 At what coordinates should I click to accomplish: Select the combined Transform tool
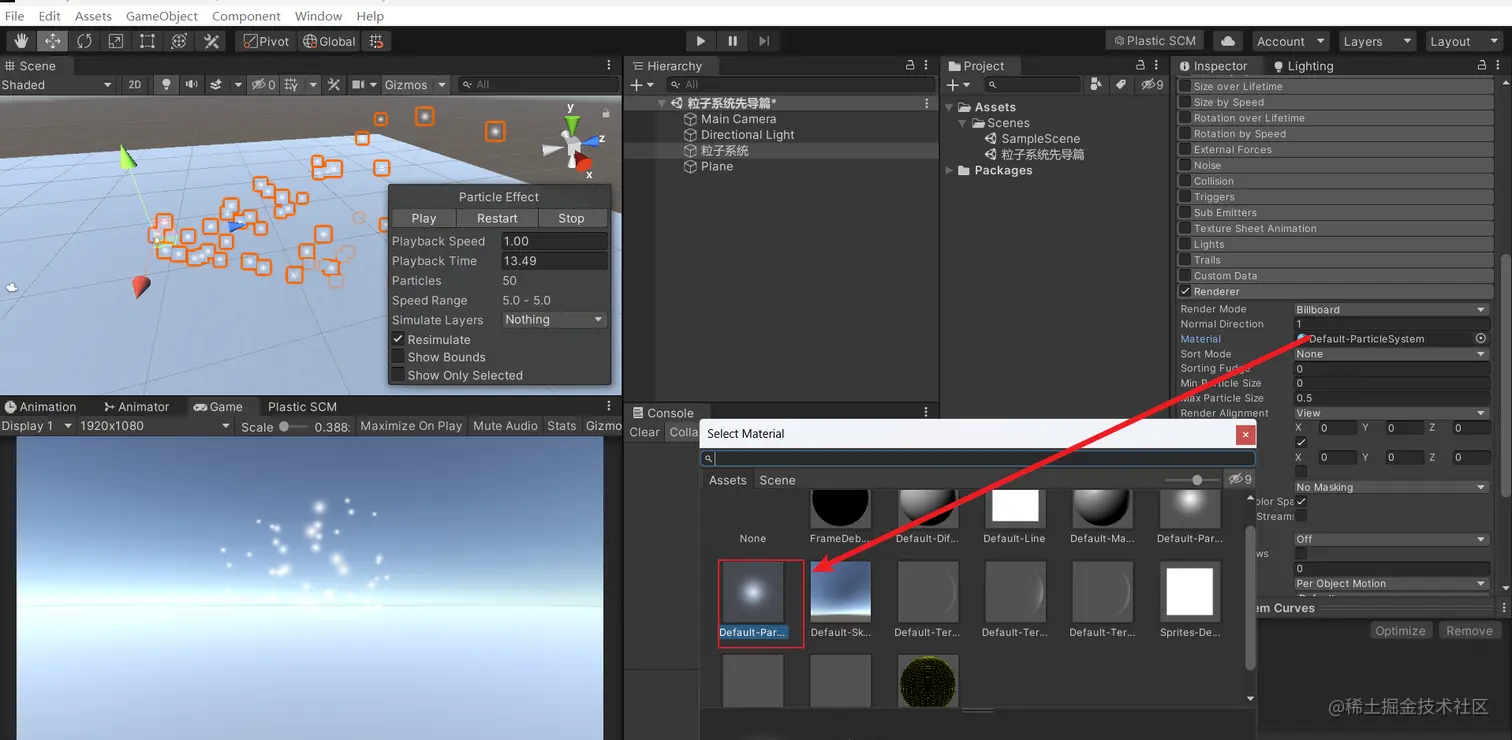click(179, 41)
